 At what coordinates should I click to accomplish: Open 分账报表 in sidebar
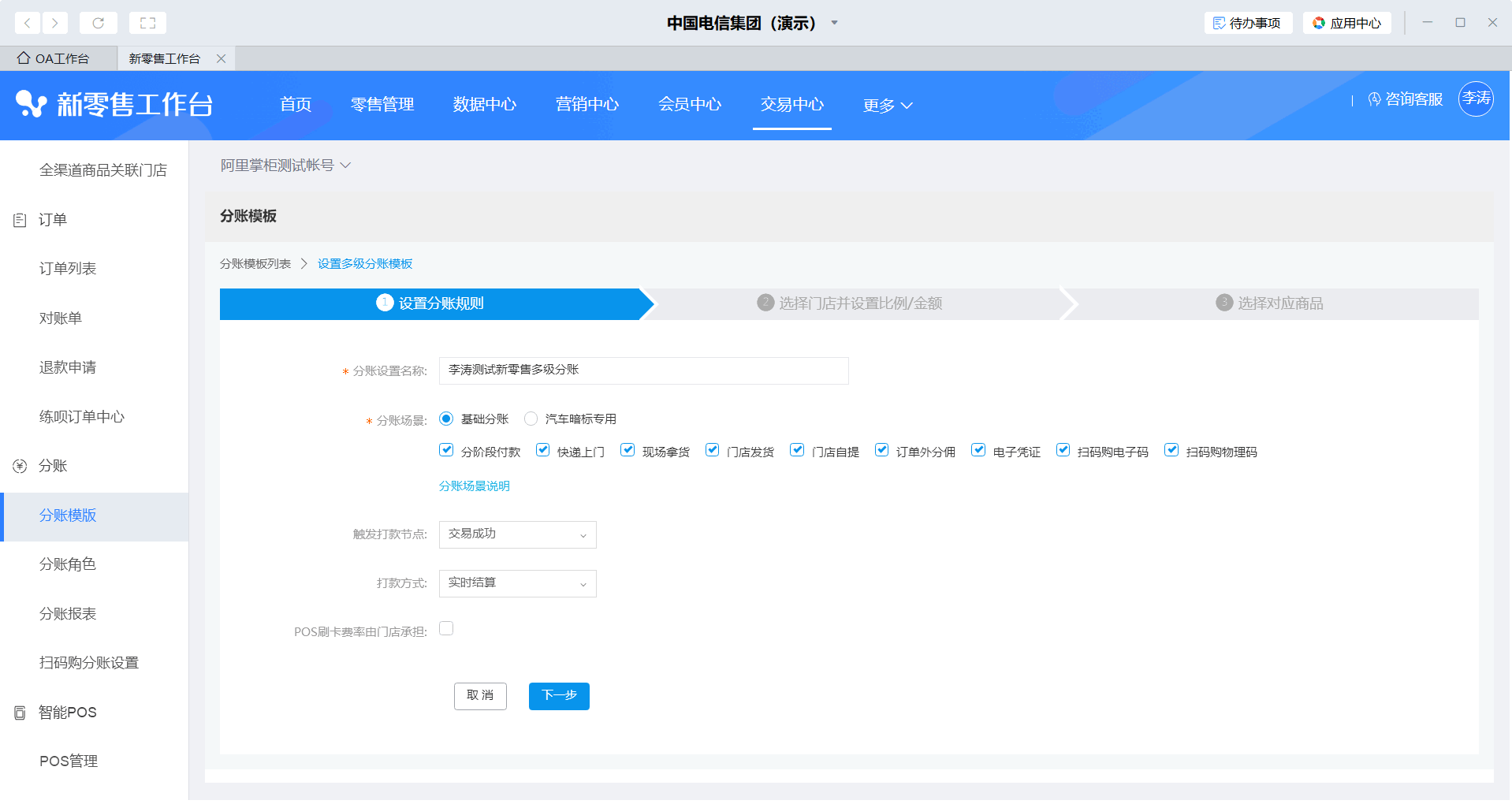pyautogui.click(x=68, y=614)
